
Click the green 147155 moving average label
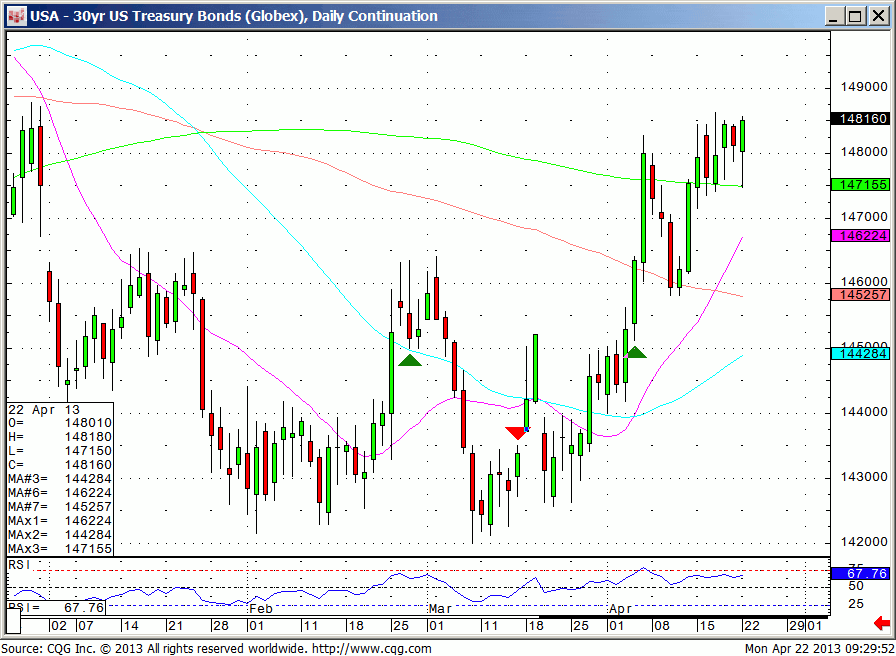860,185
